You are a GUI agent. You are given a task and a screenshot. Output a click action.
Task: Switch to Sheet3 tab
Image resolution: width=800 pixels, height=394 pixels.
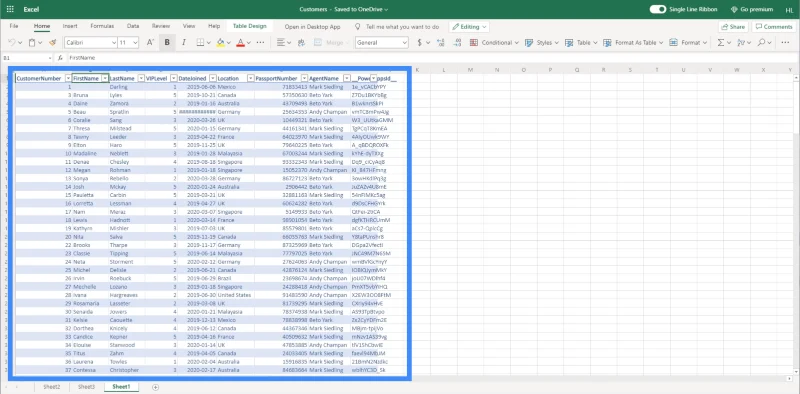[86, 387]
